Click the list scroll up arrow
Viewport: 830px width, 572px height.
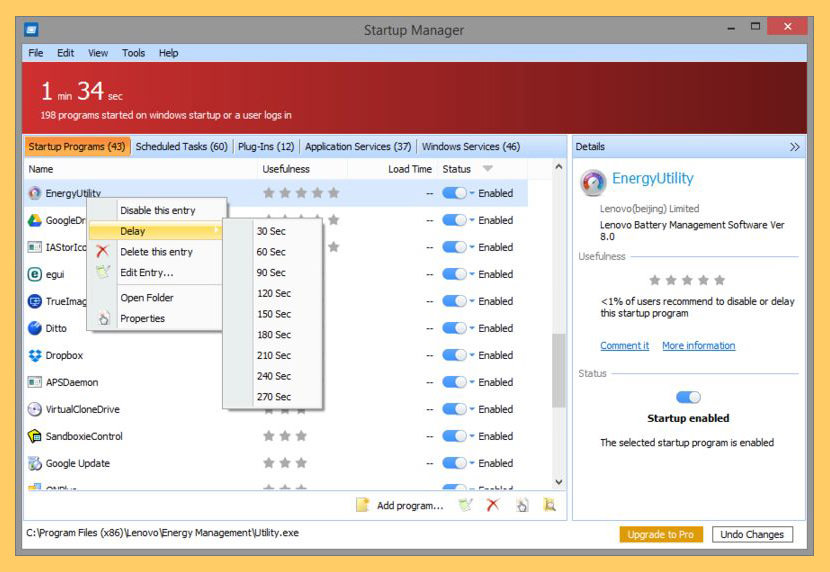(558, 167)
